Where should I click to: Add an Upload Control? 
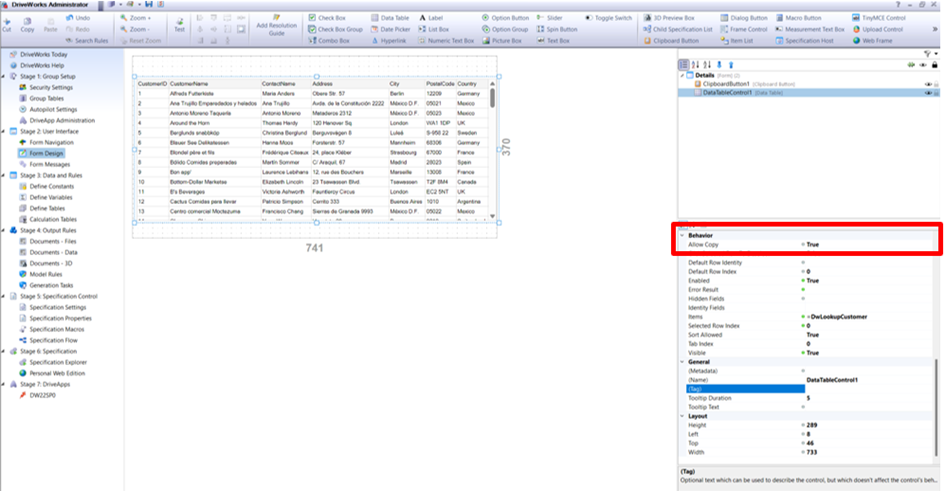pos(878,30)
